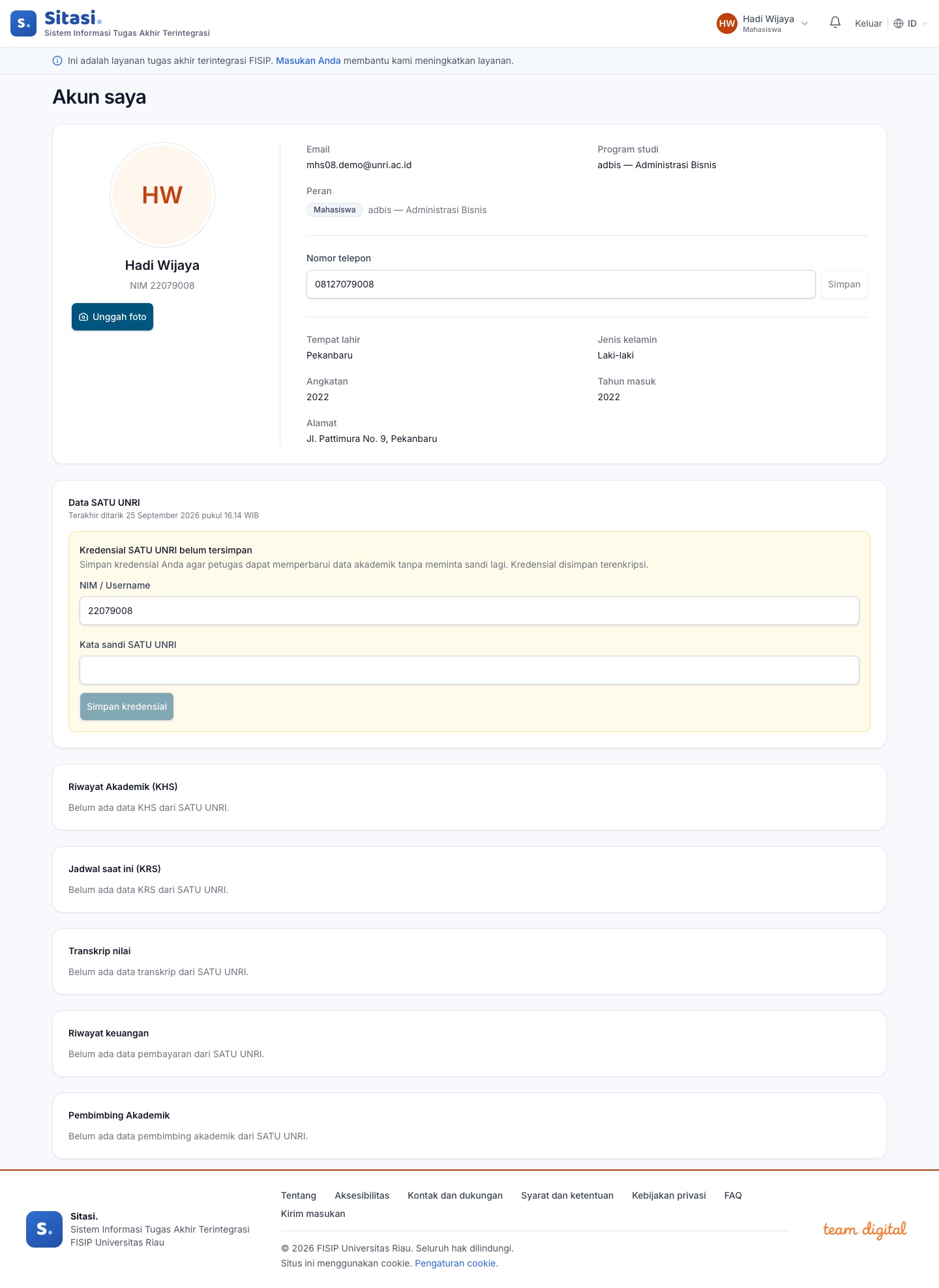Viewport: 939px width, 1288px height.
Task: Click the Sitasi logo icon in header
Action: coord(23,23)
